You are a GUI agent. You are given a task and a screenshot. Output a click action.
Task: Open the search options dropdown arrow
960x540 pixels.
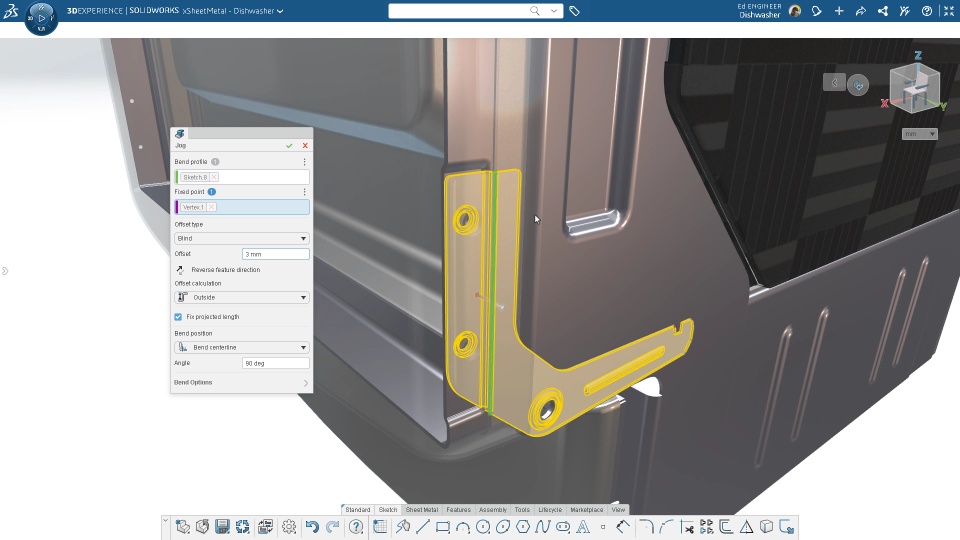[553, 10]
